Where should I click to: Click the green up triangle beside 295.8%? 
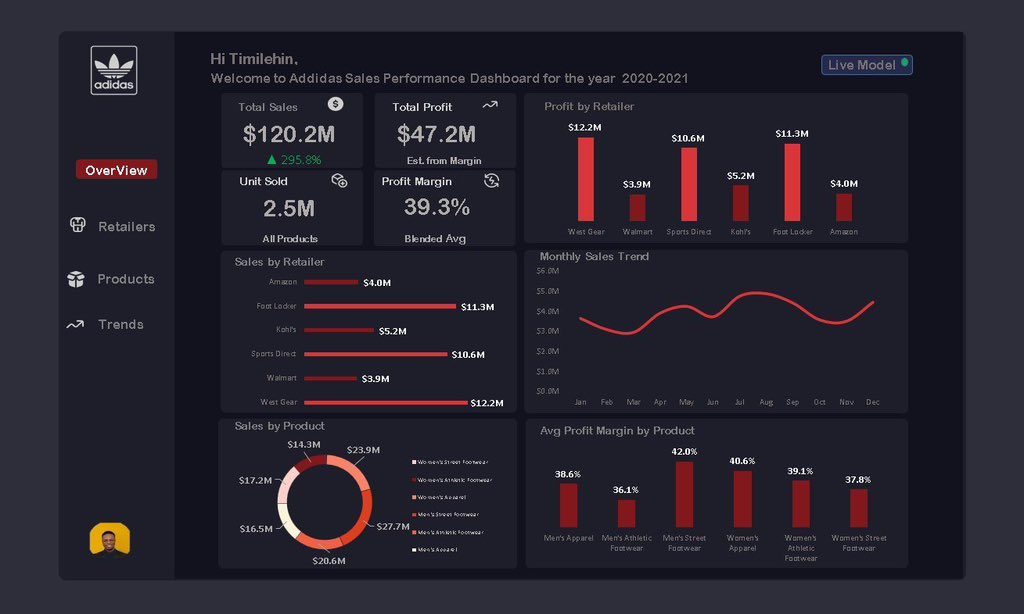click(272, 159)
